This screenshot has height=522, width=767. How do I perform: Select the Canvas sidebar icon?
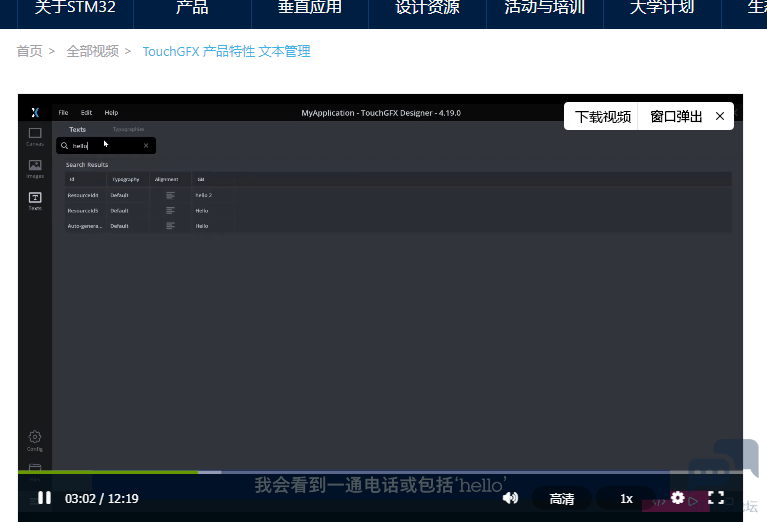coord(35,136)
